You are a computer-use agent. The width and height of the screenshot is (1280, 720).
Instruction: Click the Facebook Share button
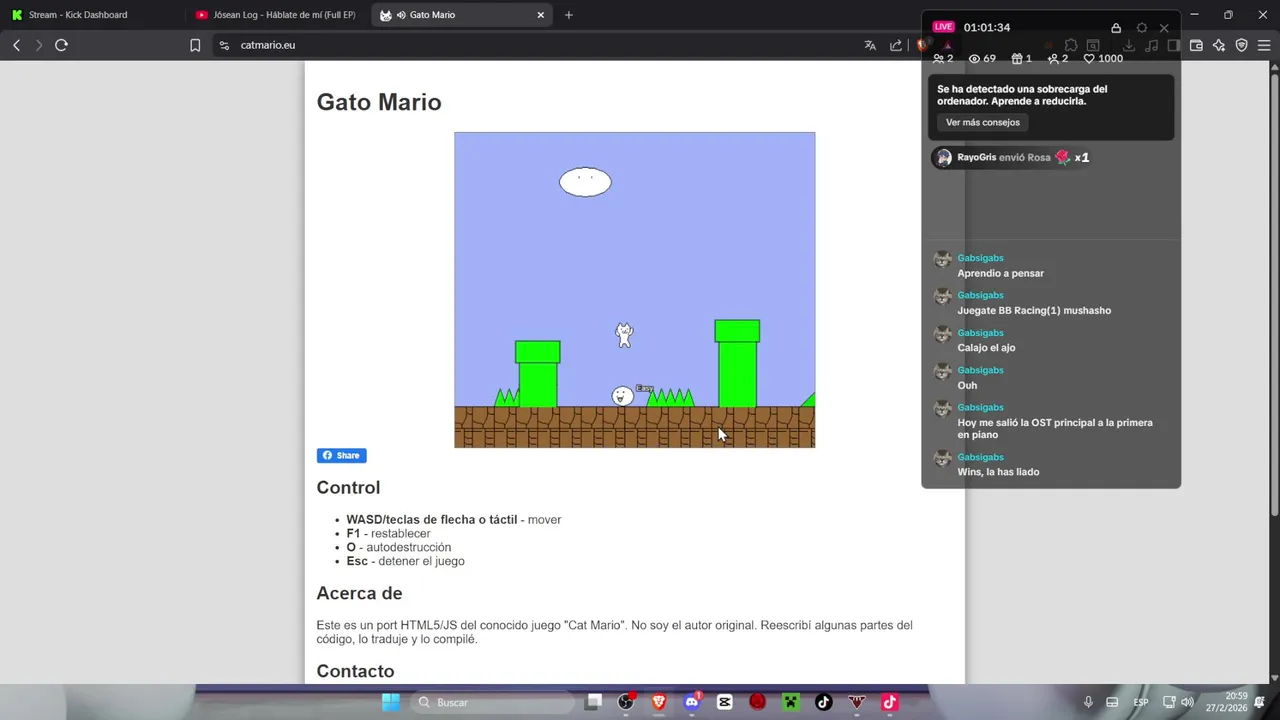click(342, 456)
